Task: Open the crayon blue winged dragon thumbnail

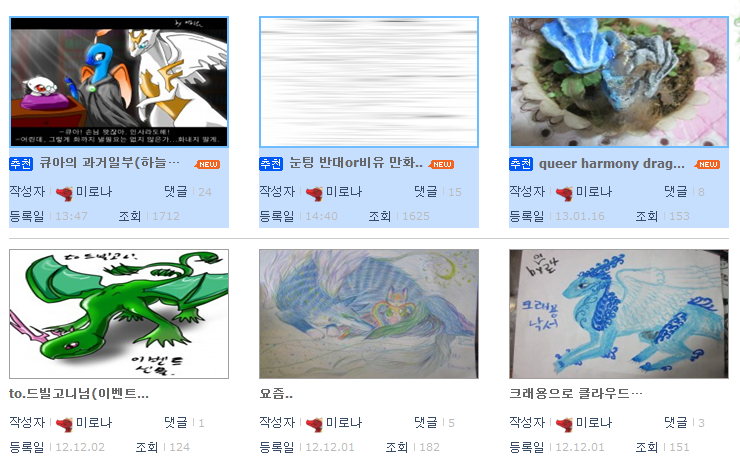Action: [x=619, y=314]
